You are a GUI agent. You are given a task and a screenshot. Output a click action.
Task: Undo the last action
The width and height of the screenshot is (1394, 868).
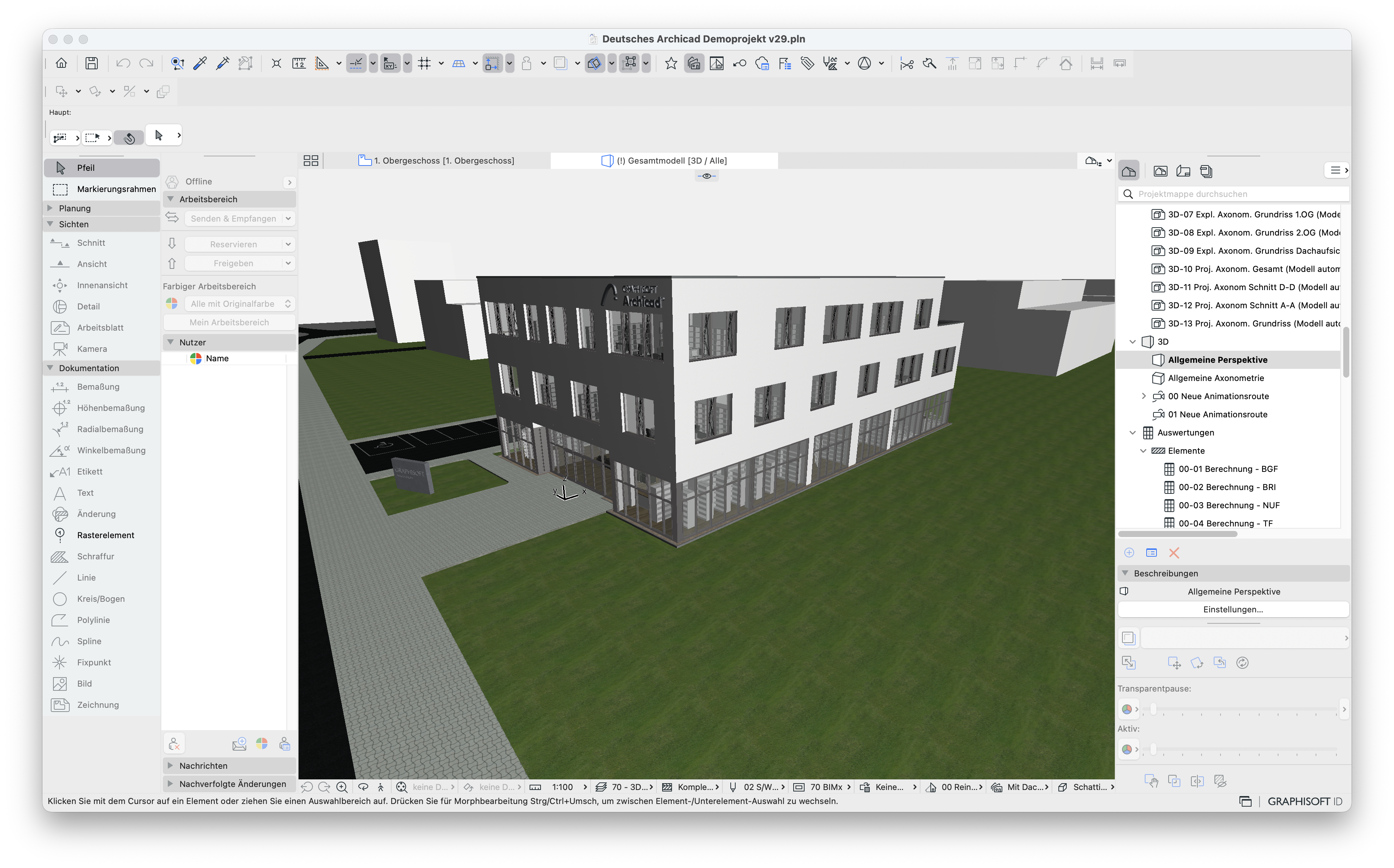click(x=123, y=63)
